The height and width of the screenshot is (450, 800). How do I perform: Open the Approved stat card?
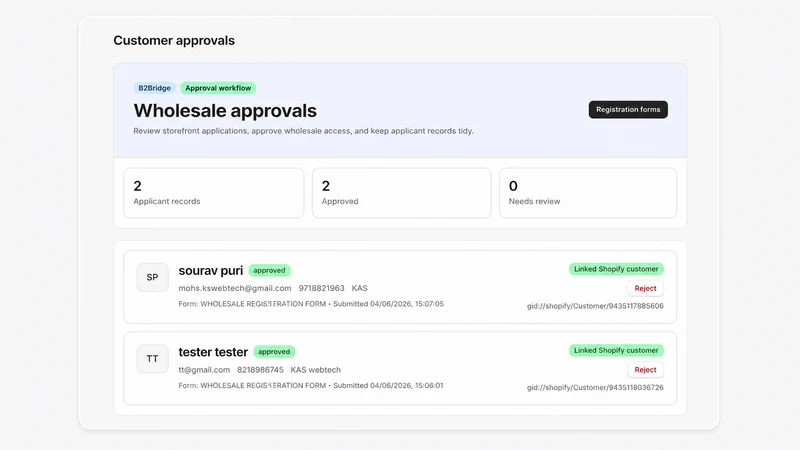coord(402,193)
